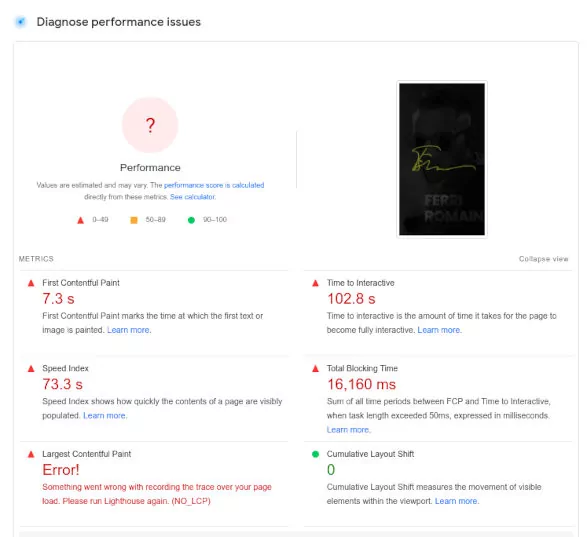Image resolution: width=587 pixels, height=537 pixels.
Task: Click the green circle 90–100 legend marker
Action: pyautogui.click(x=191, y=220)
